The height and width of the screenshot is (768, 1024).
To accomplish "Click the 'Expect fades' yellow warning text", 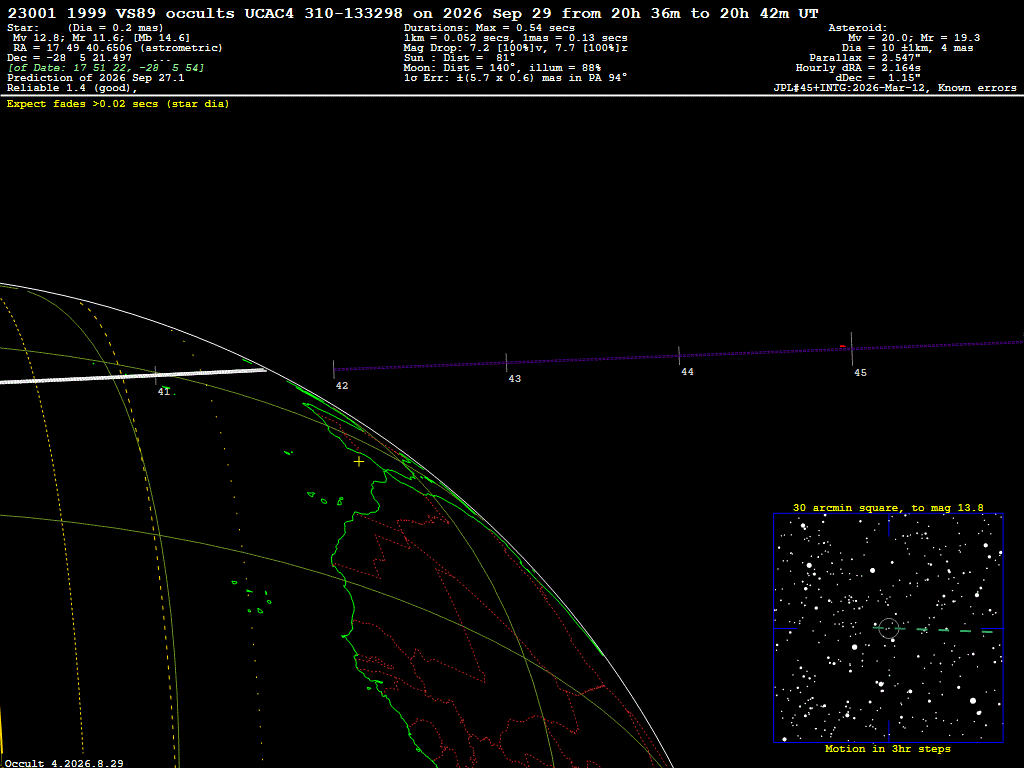I will (118, 104).
